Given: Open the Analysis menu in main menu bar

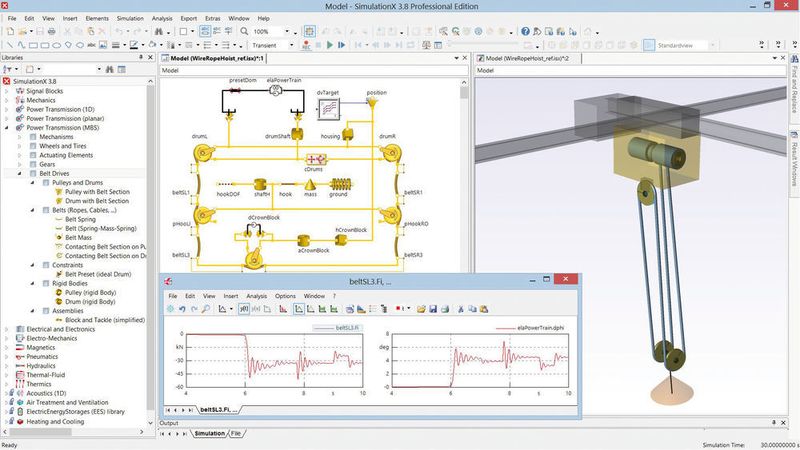Looking at the screenshot, I should click(x=162, y=18).
